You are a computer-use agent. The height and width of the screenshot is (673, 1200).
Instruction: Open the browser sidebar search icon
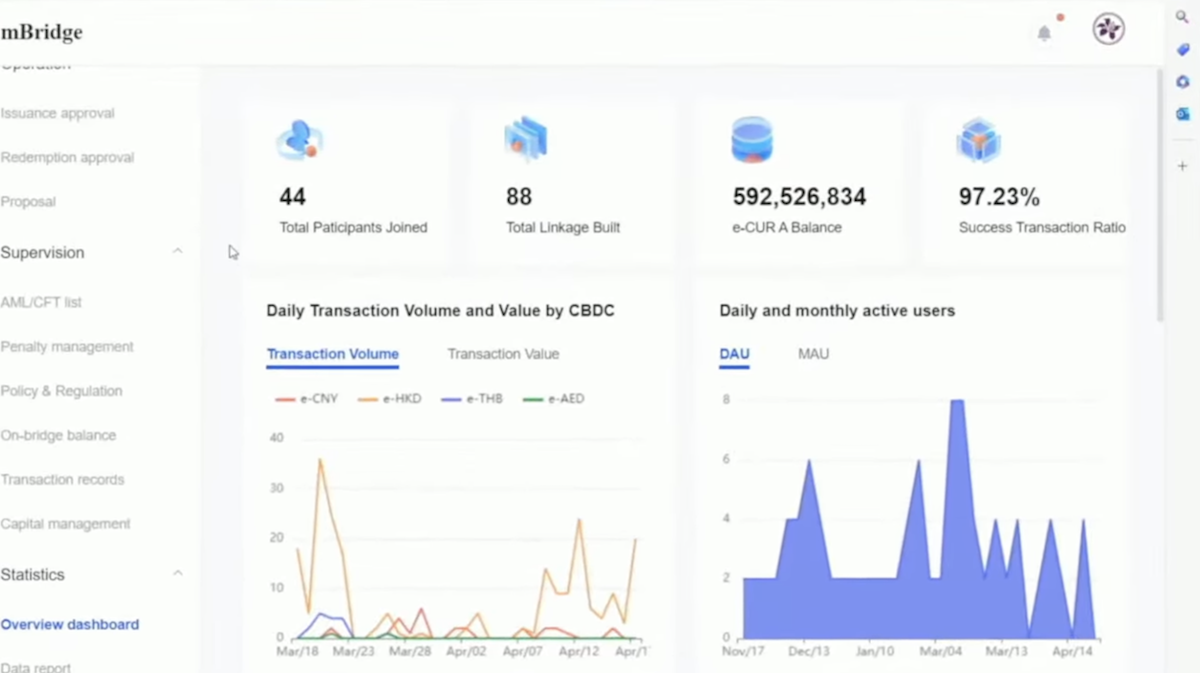(1182, 17)
